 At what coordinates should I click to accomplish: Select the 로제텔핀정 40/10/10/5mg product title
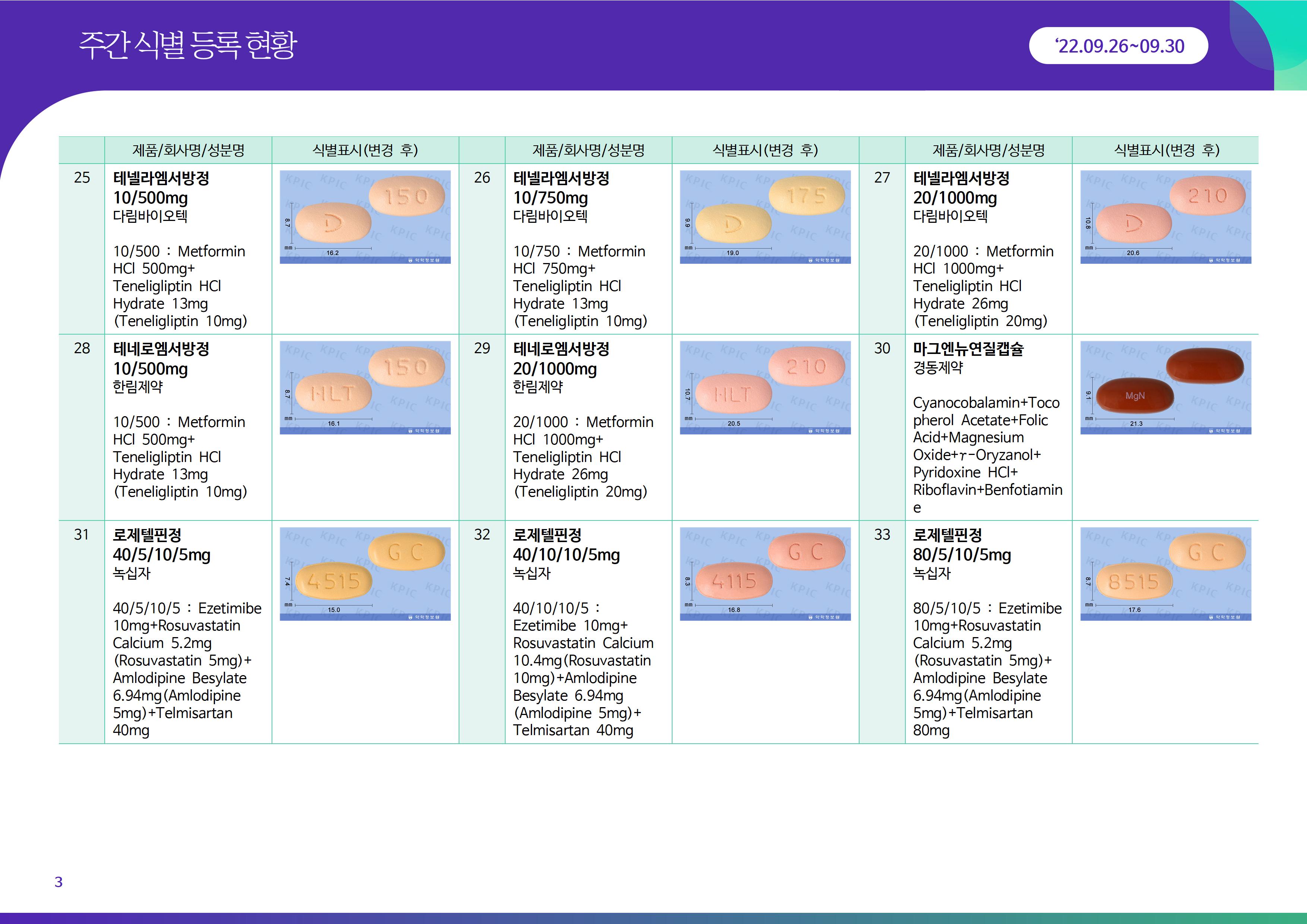pos(566,545)
